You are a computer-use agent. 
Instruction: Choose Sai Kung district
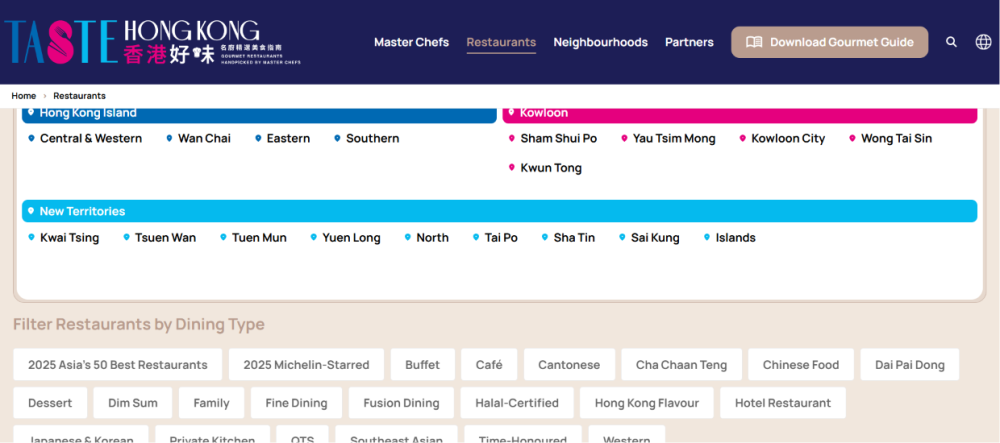click(x=649, y=238)
